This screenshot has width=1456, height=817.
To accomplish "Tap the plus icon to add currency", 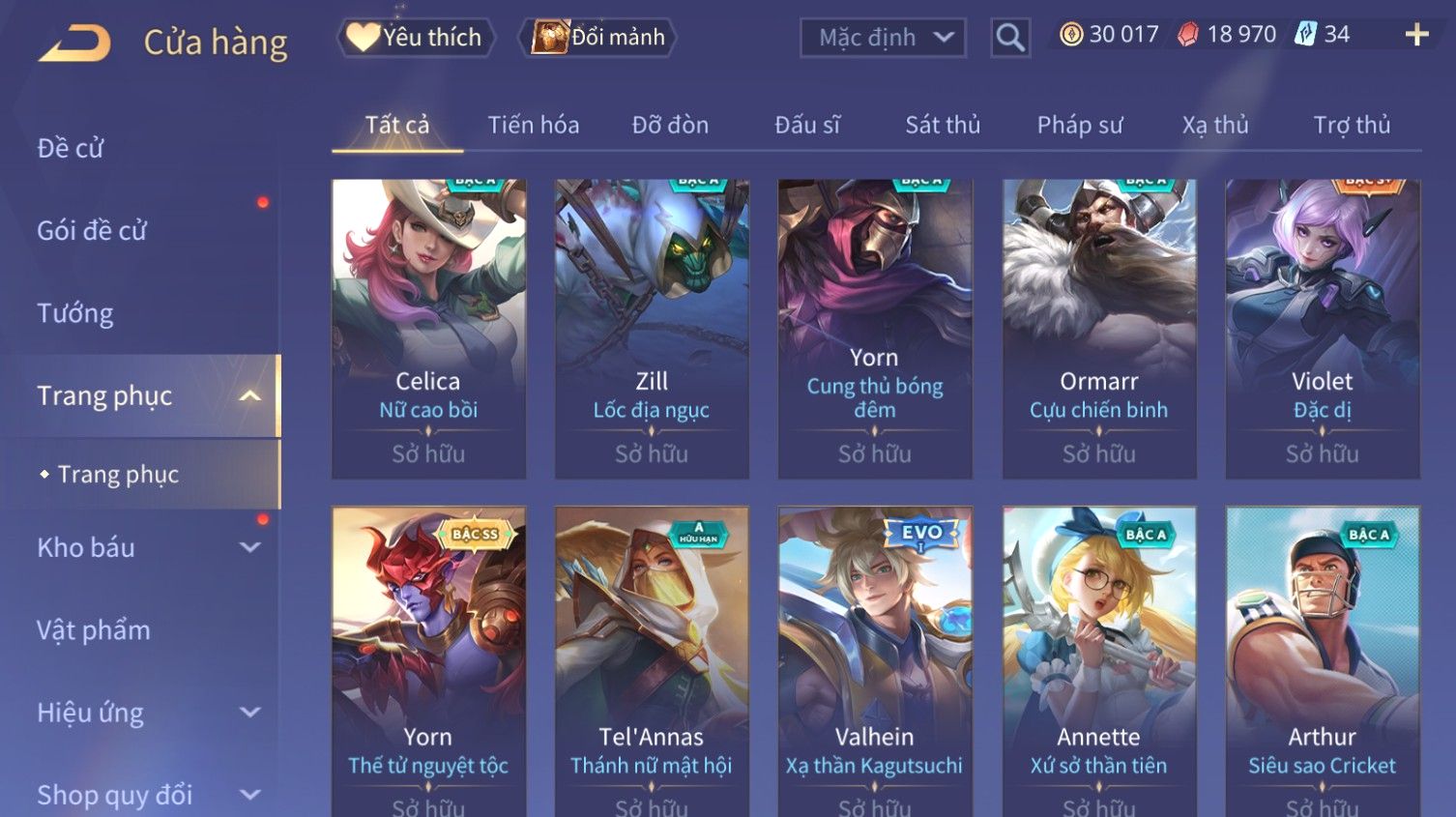I will coord(1416,35).
